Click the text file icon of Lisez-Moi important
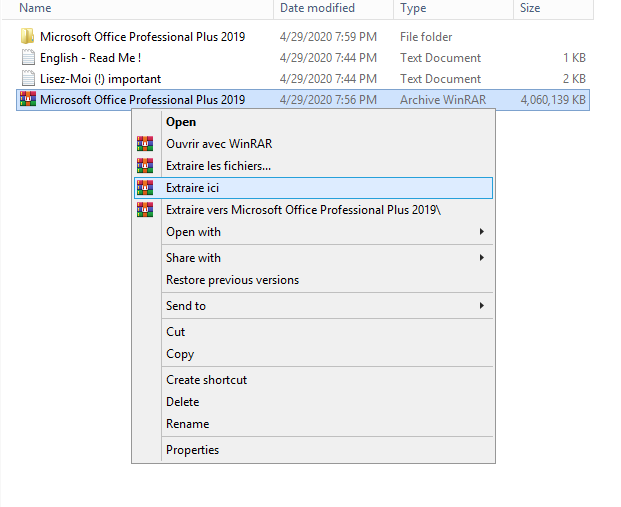The width and height of the screenshot is (621, 507). click(28, 78)
